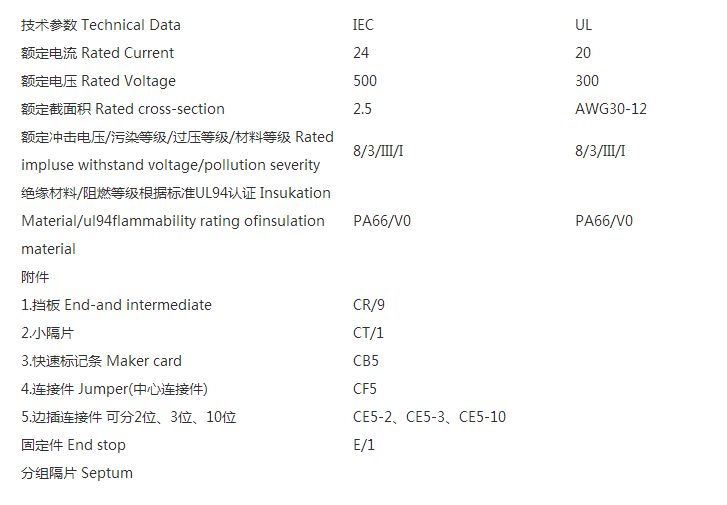
Task: Select the IEC column heading
Action: coord(363,25)
